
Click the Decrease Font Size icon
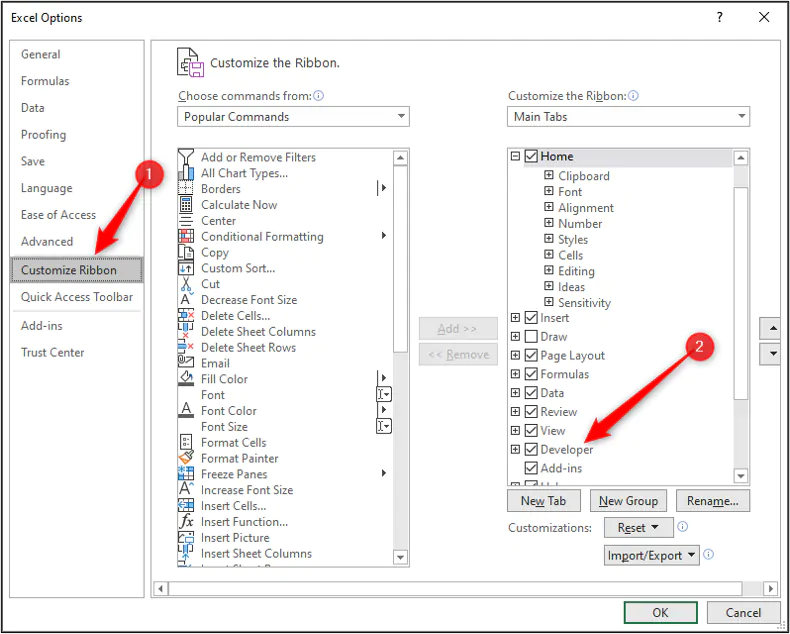(x=186, y=300)
